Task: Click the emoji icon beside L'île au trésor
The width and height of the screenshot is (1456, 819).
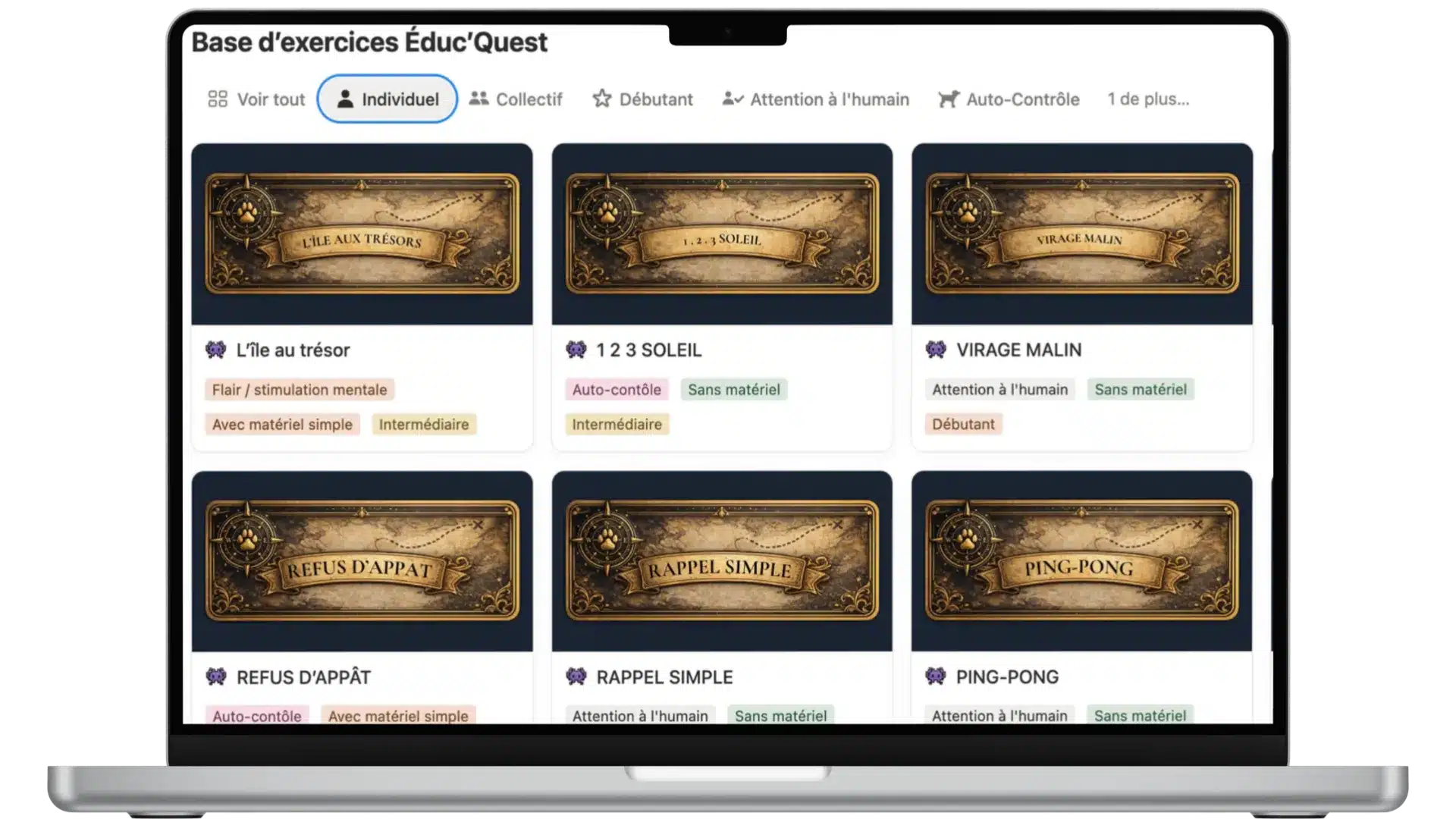Action: [x=215, y=350]
